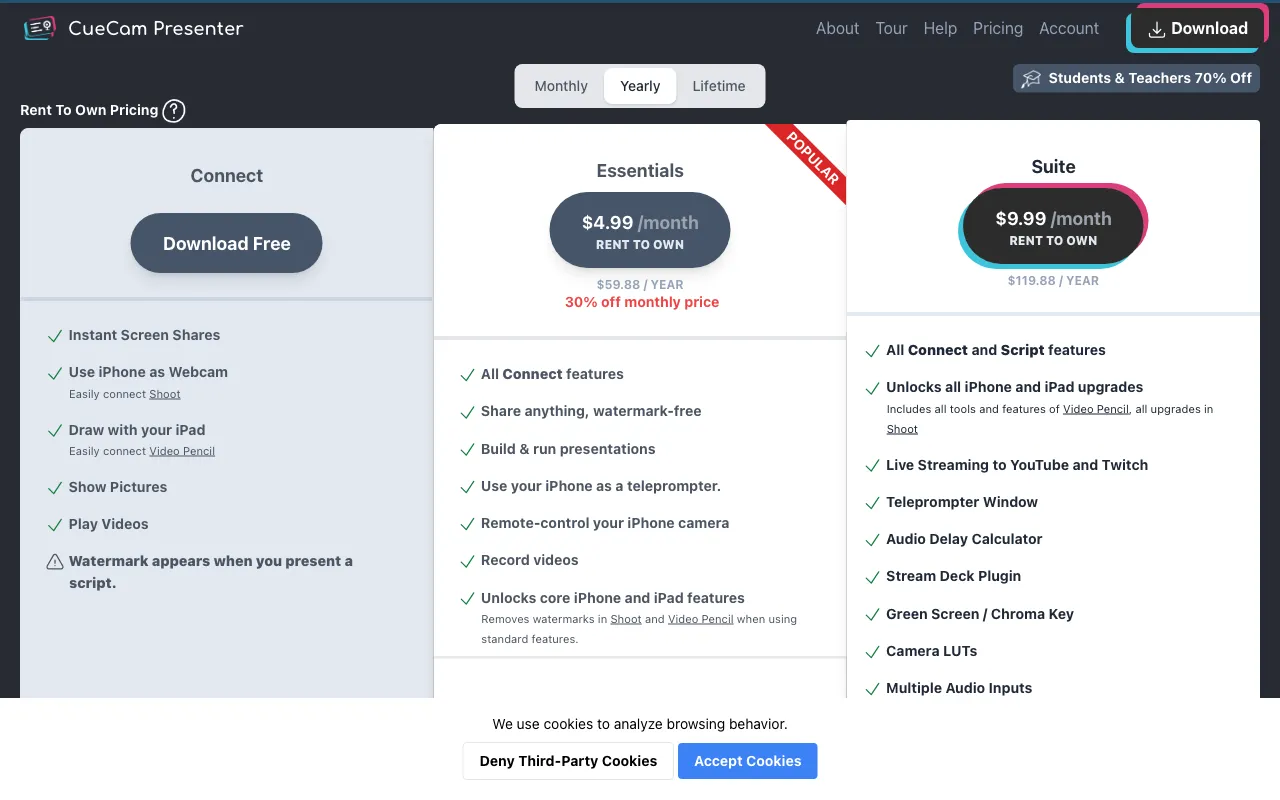Click the CueCam Presenter logo icon
Image resolution: width=1280 pixels, height=800 pixels.
click(x=40, y=28)
